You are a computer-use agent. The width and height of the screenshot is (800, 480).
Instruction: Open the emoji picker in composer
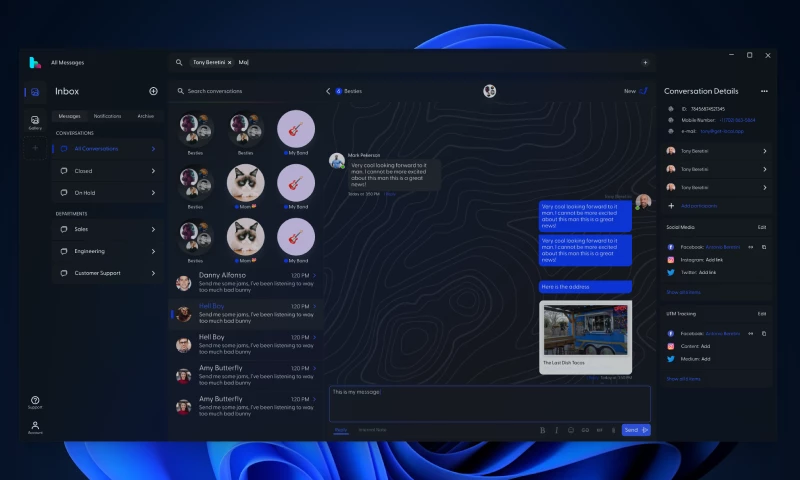click(571, 430)
